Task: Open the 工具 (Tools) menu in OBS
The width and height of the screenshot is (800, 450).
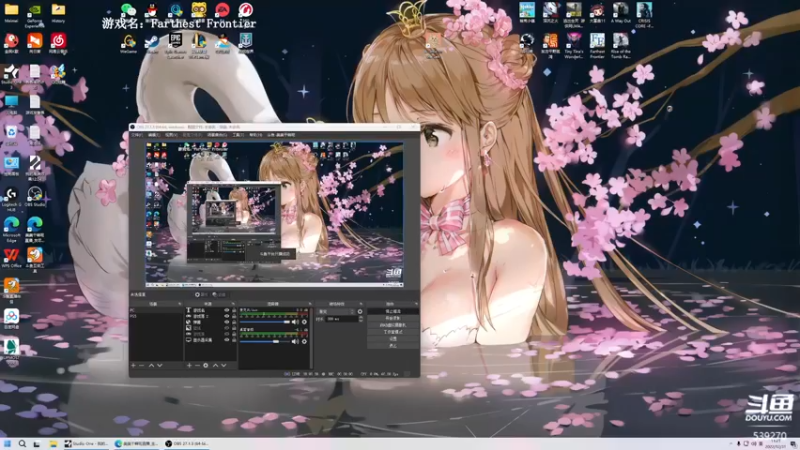Action: tap(238, 135)
